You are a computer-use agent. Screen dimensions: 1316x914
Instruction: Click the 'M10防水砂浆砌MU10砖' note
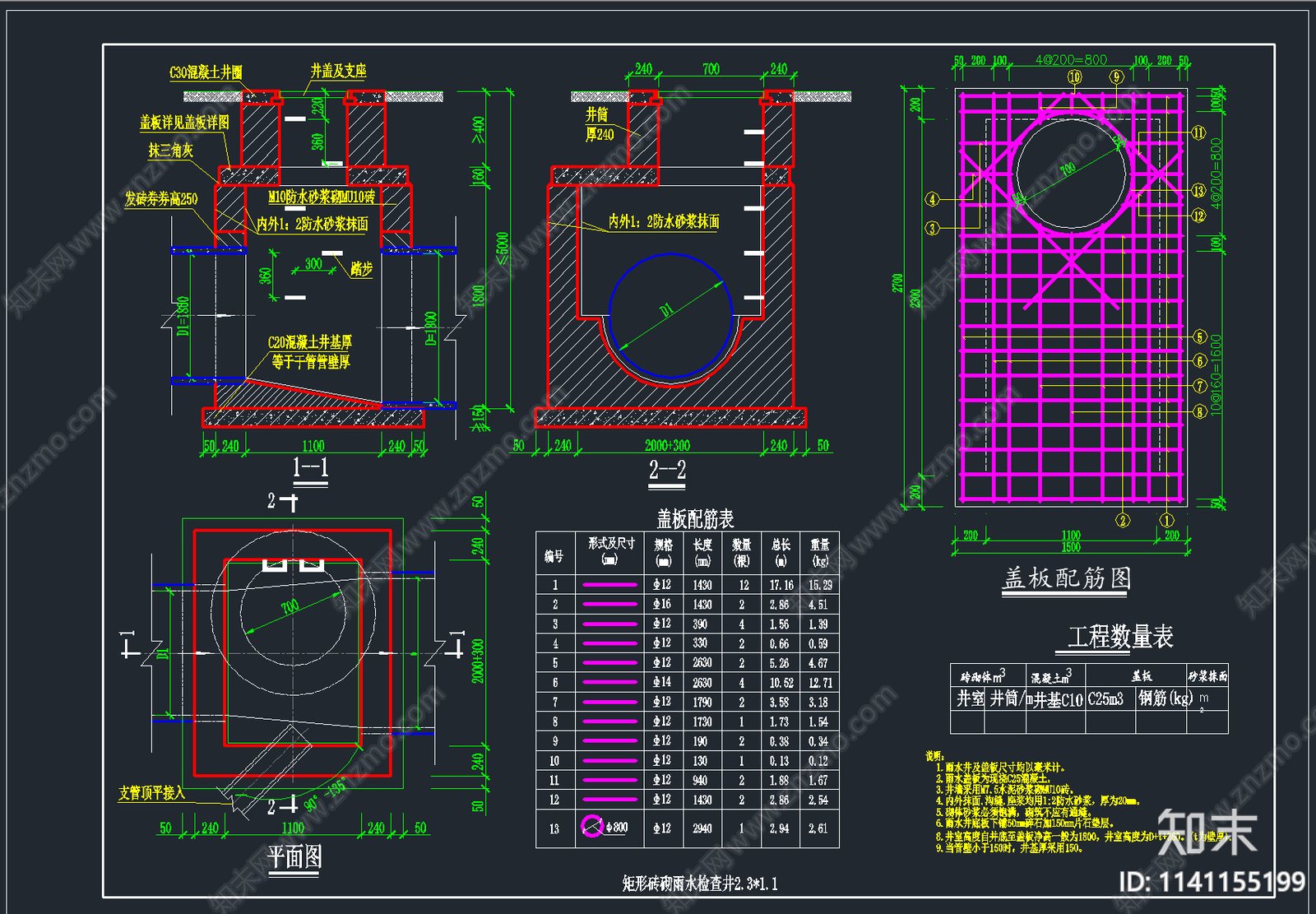pos(322,197)
